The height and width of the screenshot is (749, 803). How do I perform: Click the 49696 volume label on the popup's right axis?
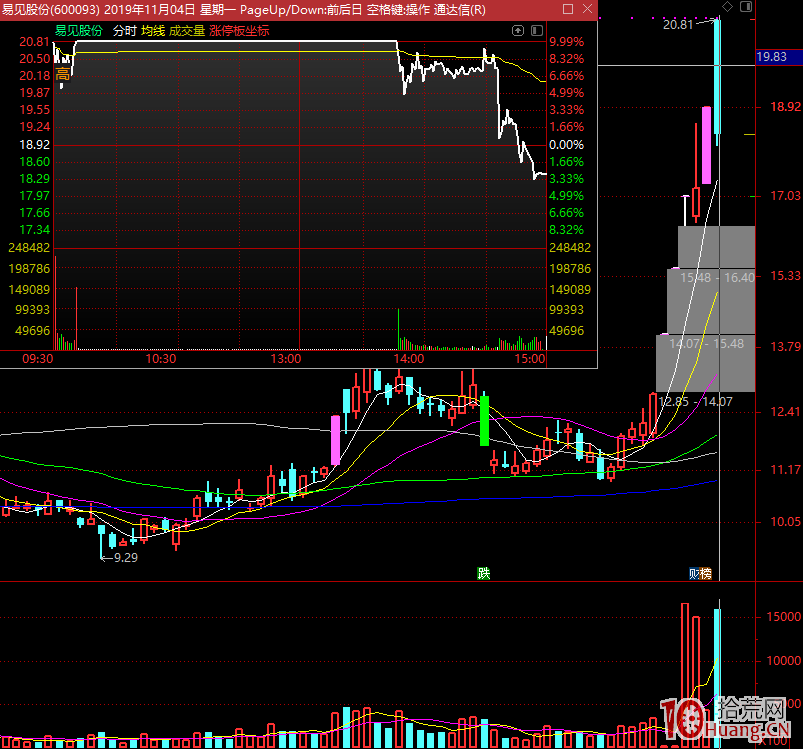point(566,331)
